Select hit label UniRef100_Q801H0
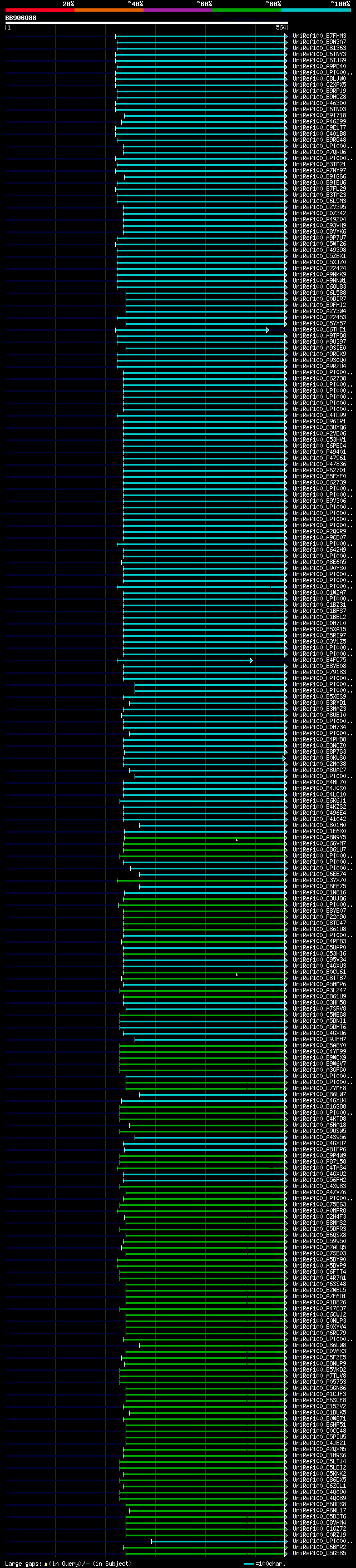This screenshot has width=356, height=1568. (319, 826)
